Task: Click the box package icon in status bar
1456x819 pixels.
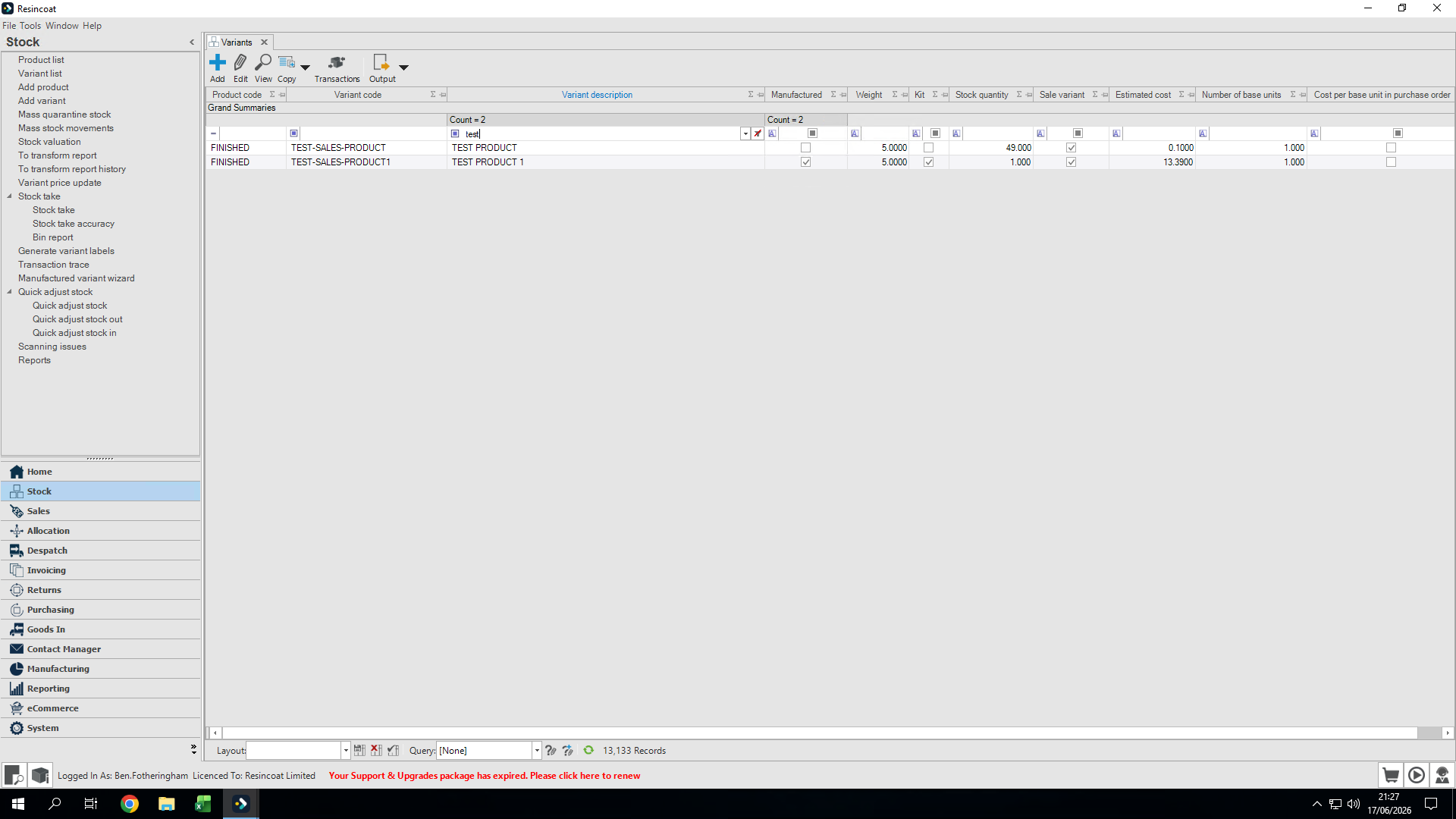Action: tap(40, 776)
